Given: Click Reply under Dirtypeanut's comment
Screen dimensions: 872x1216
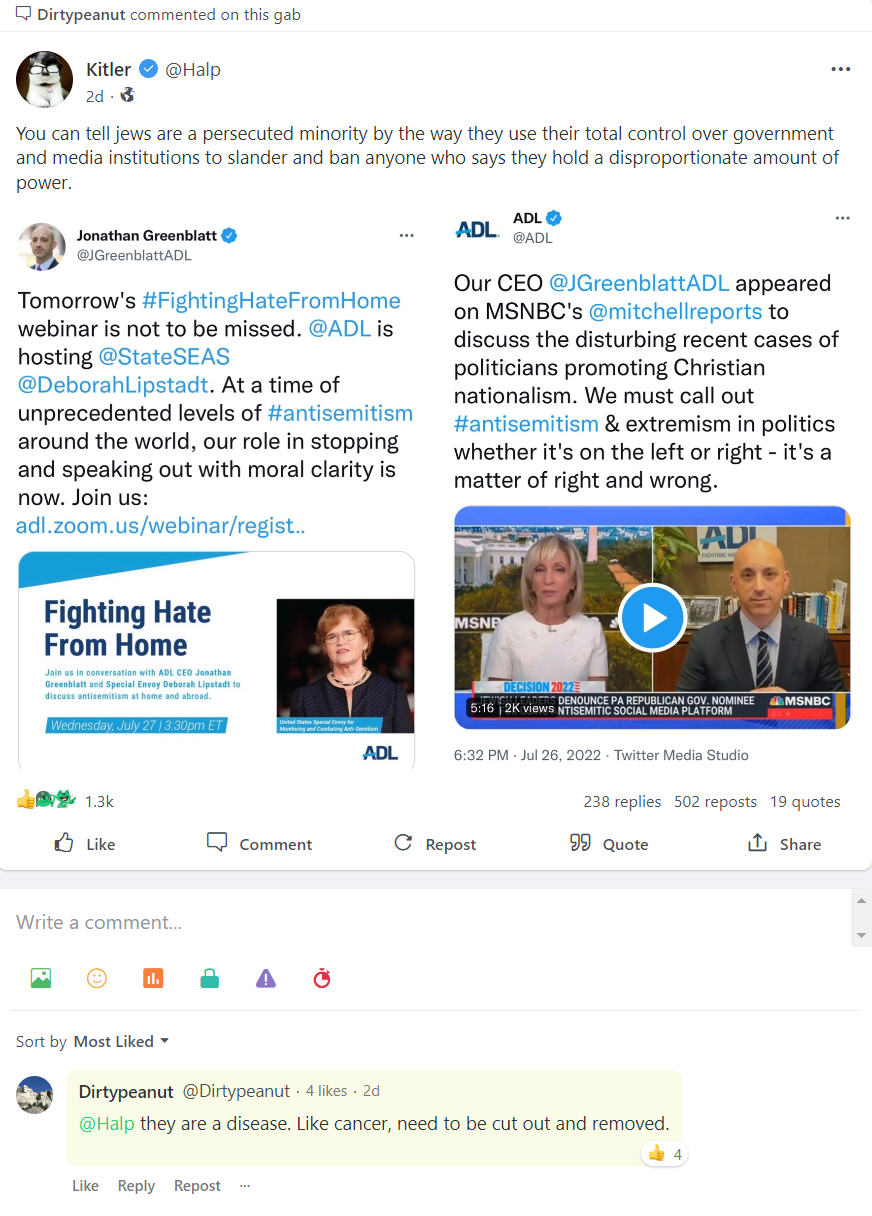Looking at the screenshot, I should 136,1185.
